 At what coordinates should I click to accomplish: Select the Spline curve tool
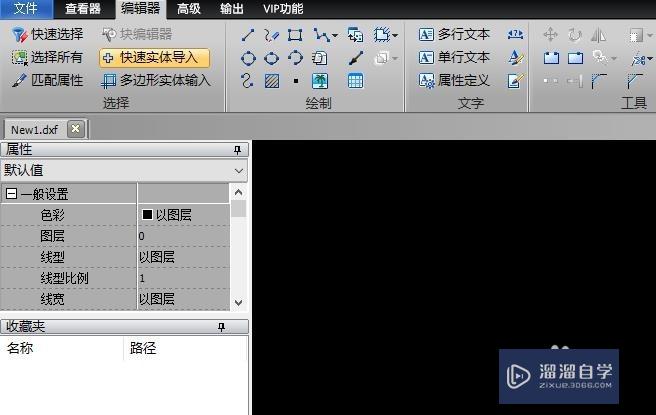tap(247, 81)
